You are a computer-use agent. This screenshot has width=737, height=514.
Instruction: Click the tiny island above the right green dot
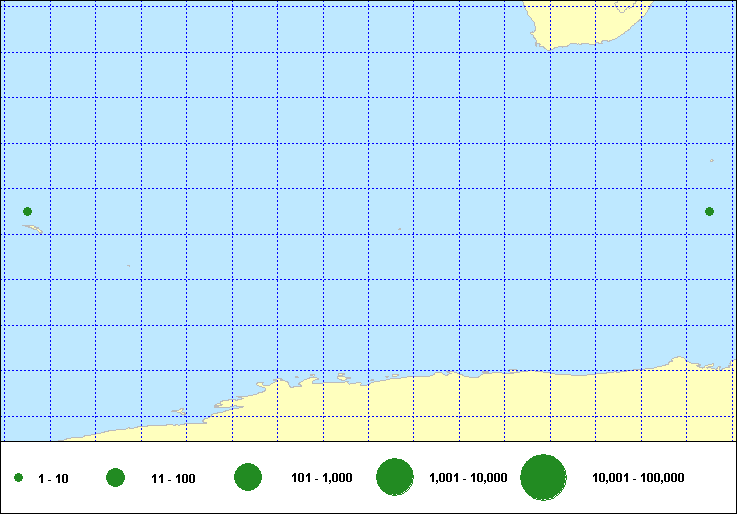[x=711, y=160]
